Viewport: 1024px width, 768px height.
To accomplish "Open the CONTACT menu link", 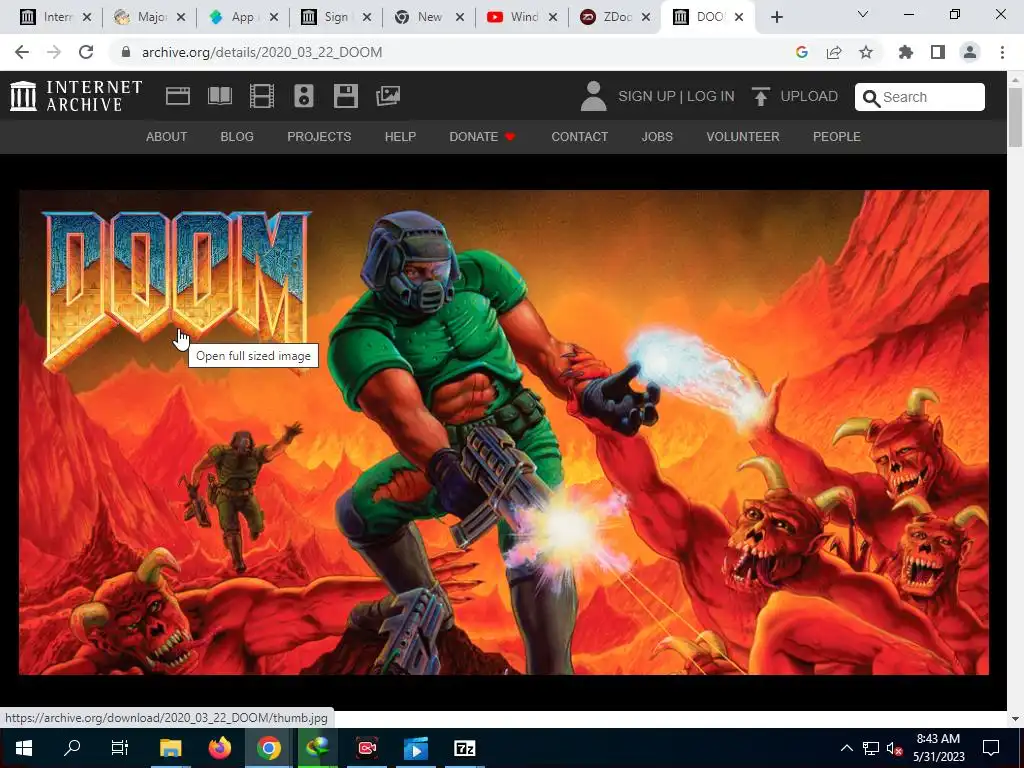I will click(579, 136).
